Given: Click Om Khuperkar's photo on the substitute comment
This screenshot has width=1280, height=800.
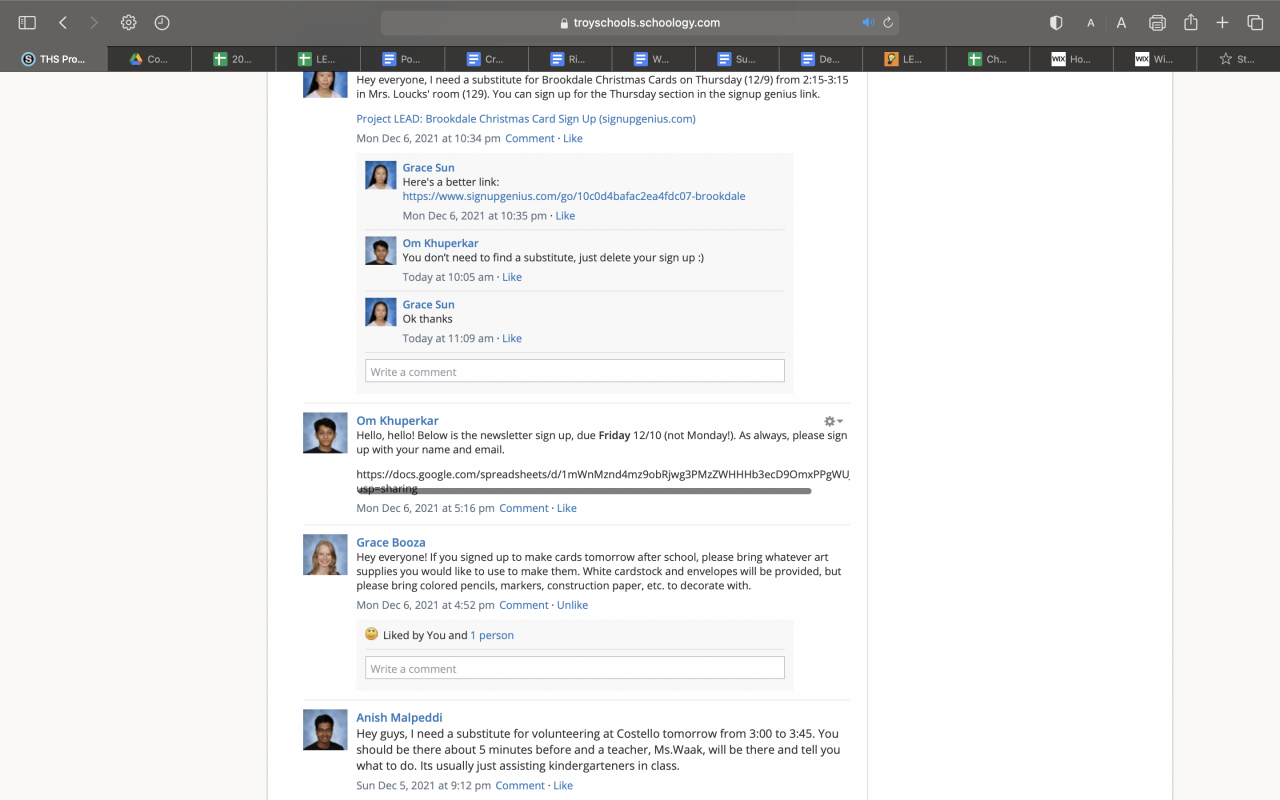Looking at the screenshot, I should (x=381, y=251).
